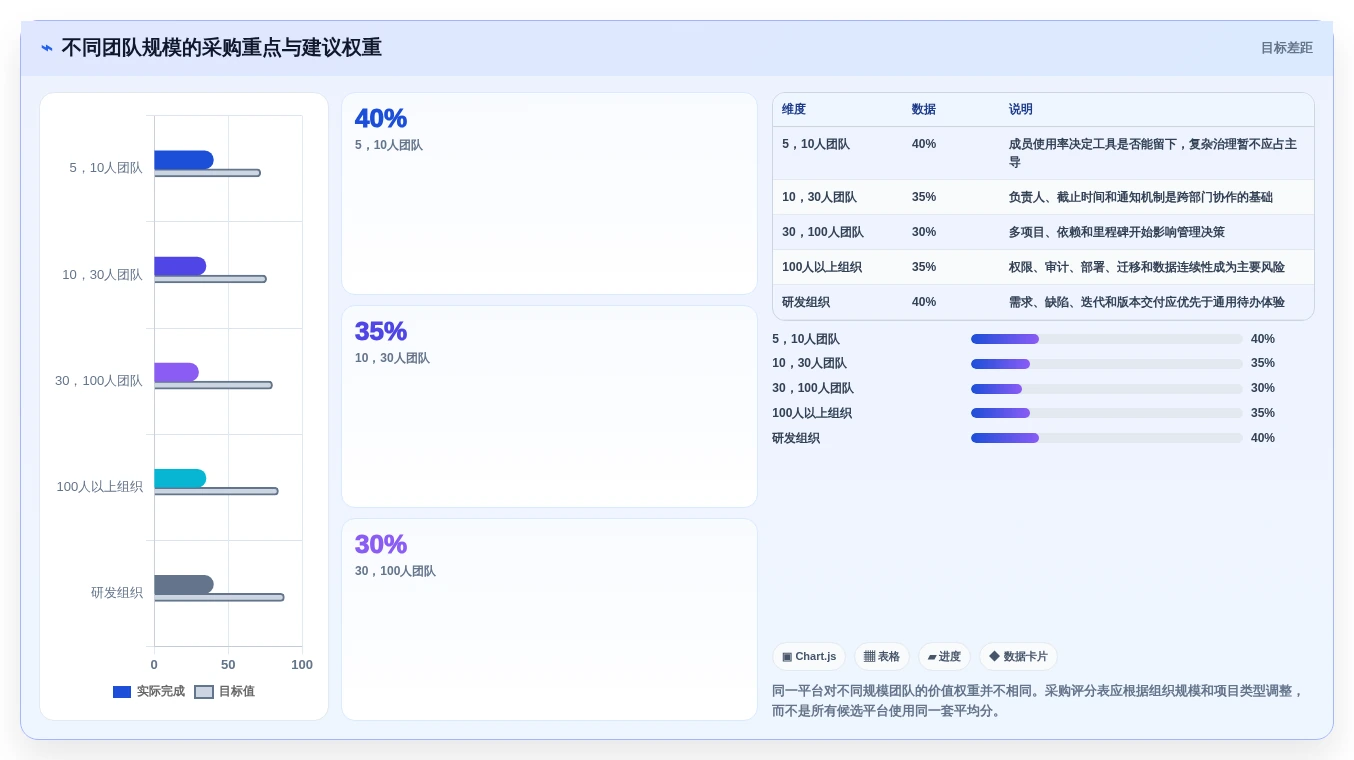
Task: Click the gray 目标值 legend color box
Action: 204,692
